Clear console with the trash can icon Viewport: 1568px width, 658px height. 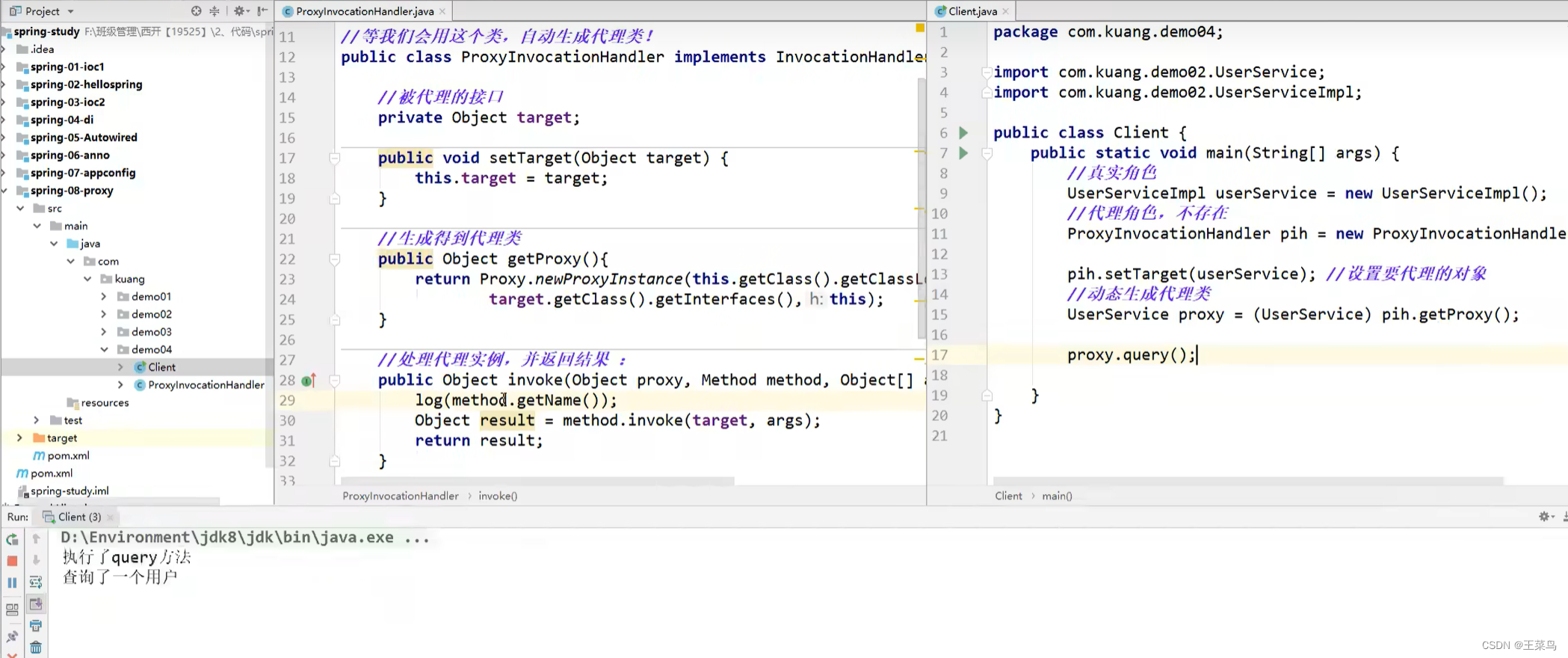pyautogui.click(x=36, y=648)
